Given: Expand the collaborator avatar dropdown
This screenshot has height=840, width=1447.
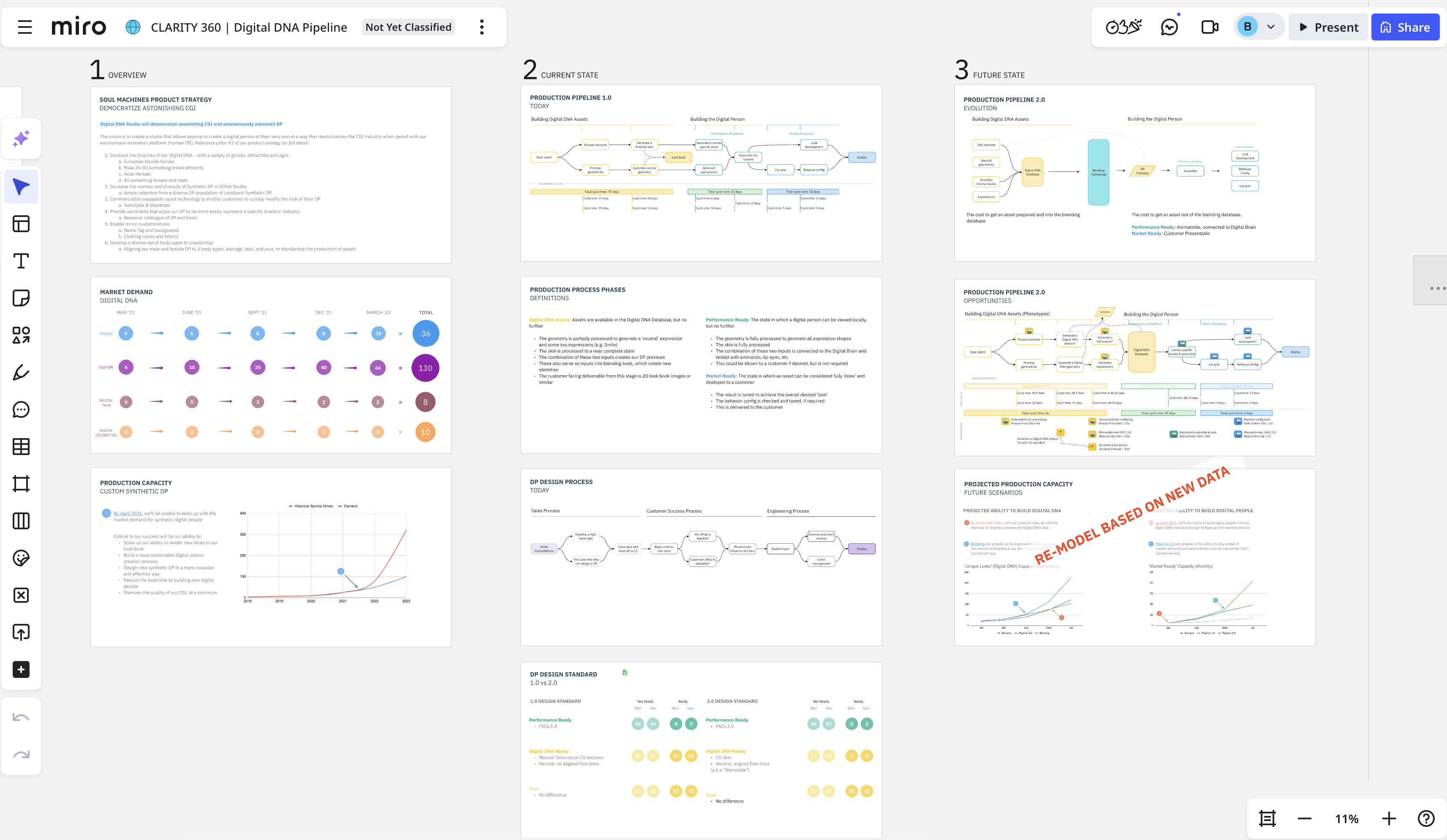Looking at the screenshot, I should pos(1271,27).
